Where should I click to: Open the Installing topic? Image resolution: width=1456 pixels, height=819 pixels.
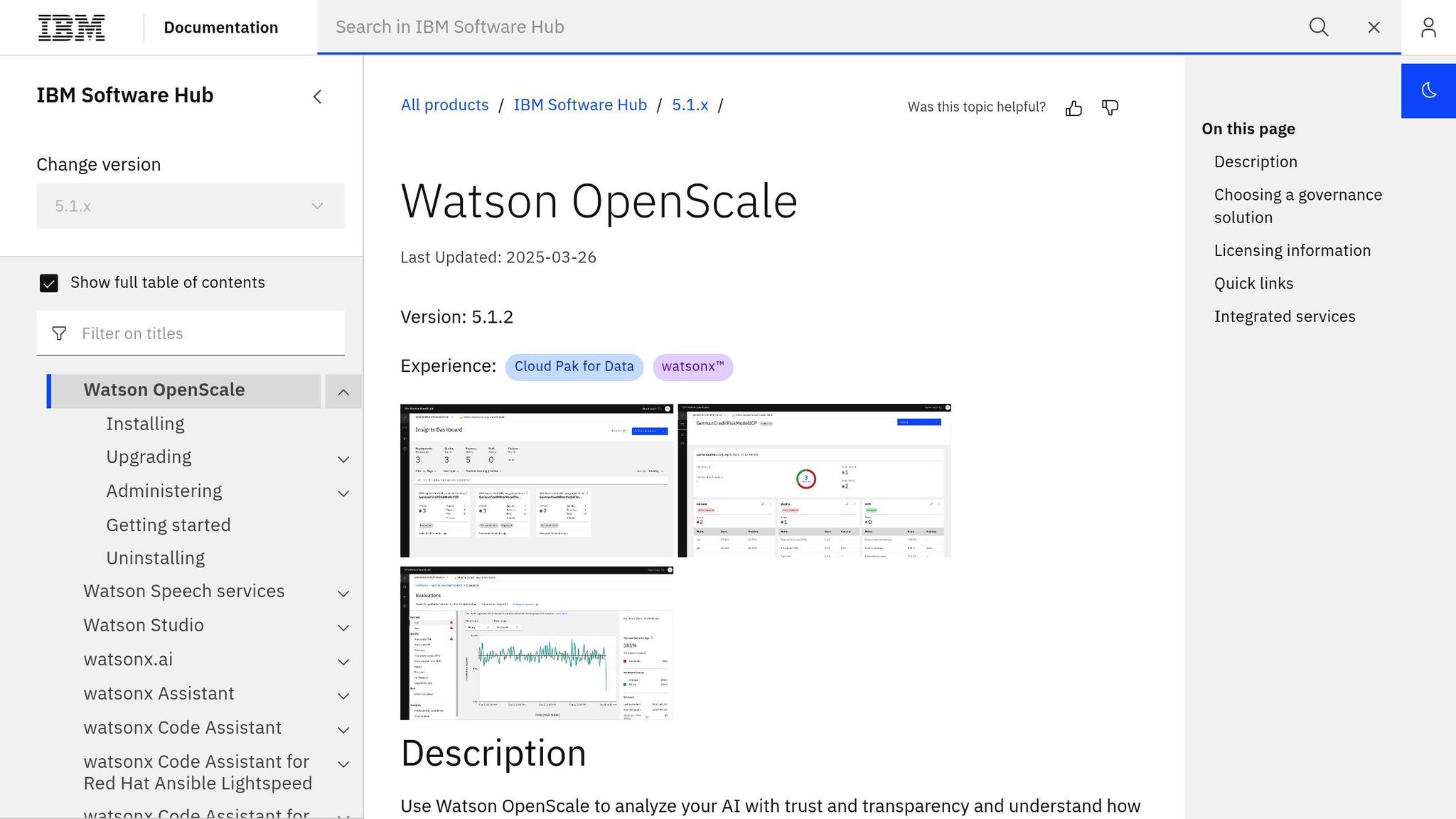(145, 424)
